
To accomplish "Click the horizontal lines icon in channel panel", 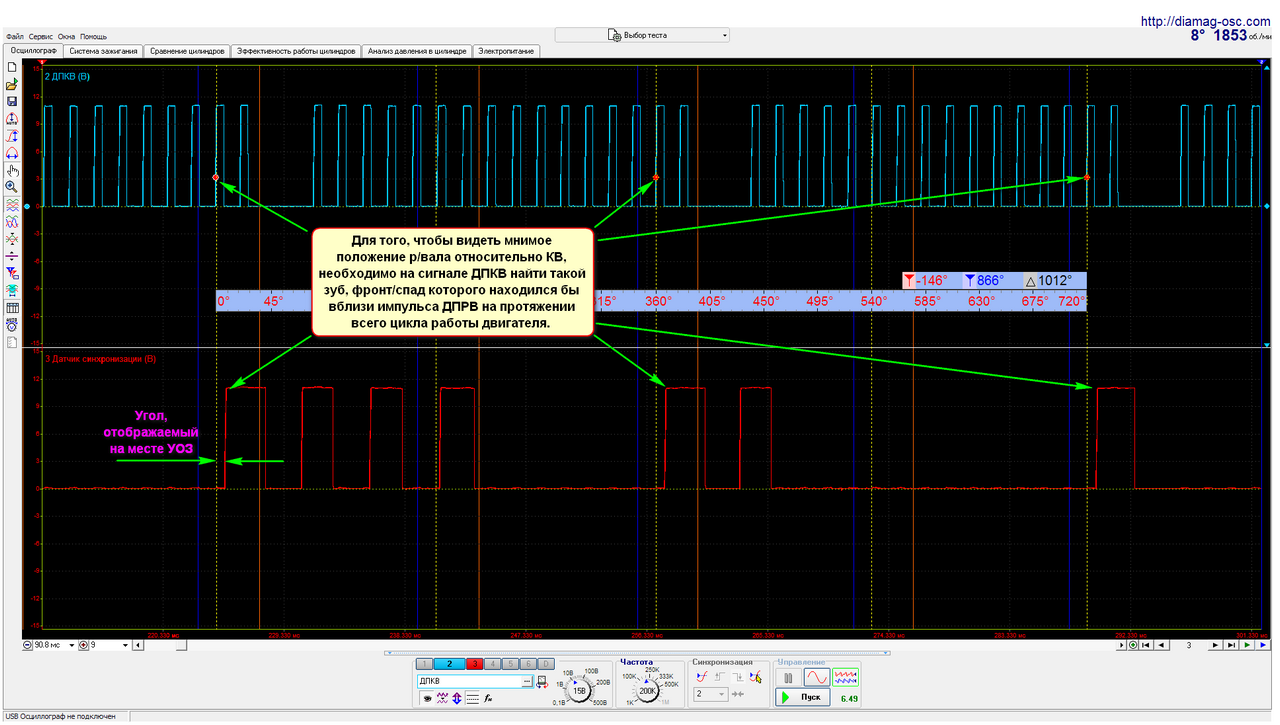I will (472, 698).
